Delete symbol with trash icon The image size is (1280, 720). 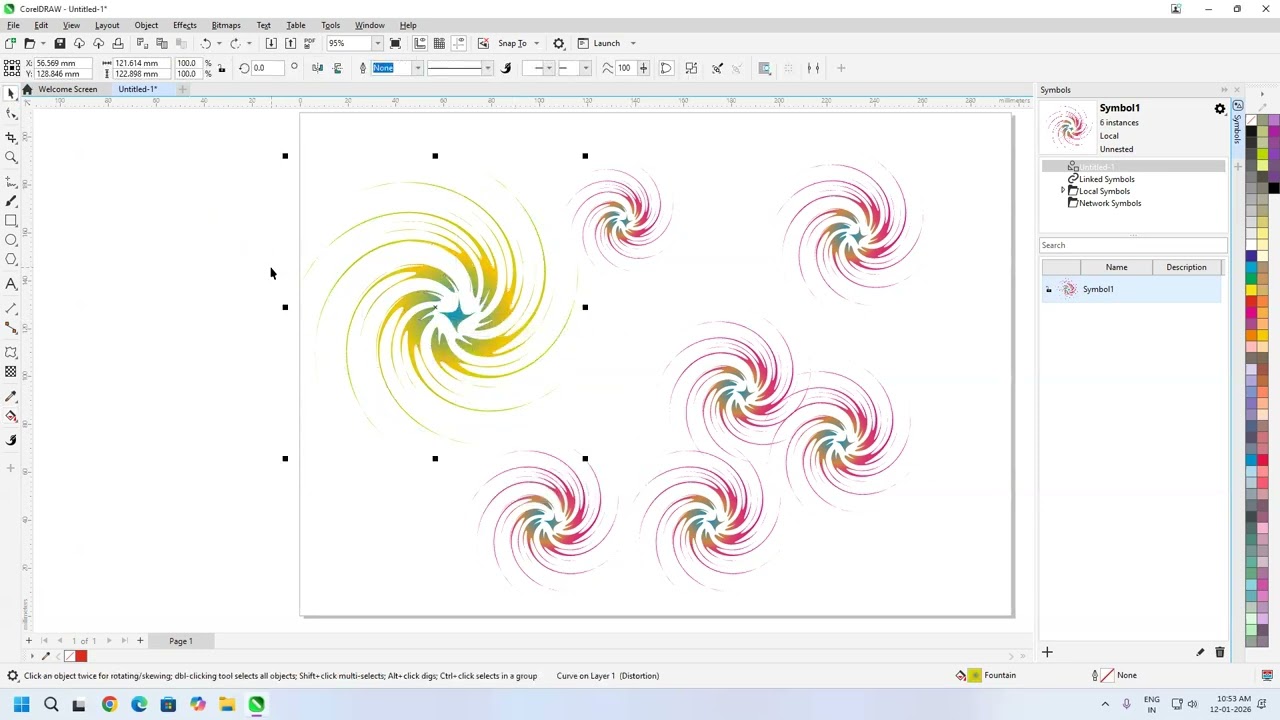tap(1220, 652)
